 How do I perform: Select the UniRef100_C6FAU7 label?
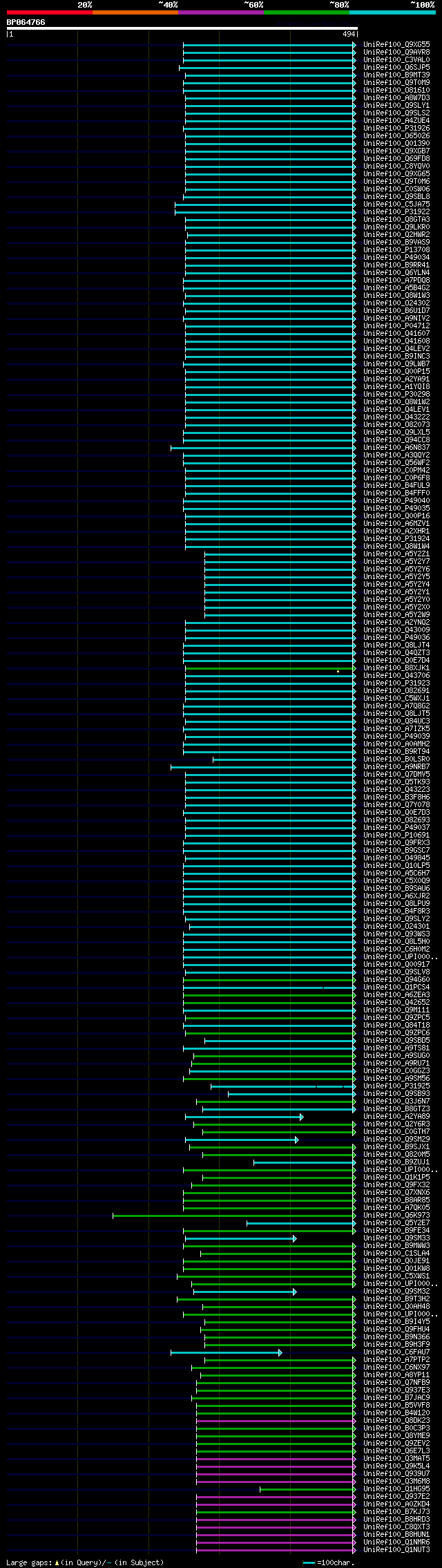[396, 1352]
